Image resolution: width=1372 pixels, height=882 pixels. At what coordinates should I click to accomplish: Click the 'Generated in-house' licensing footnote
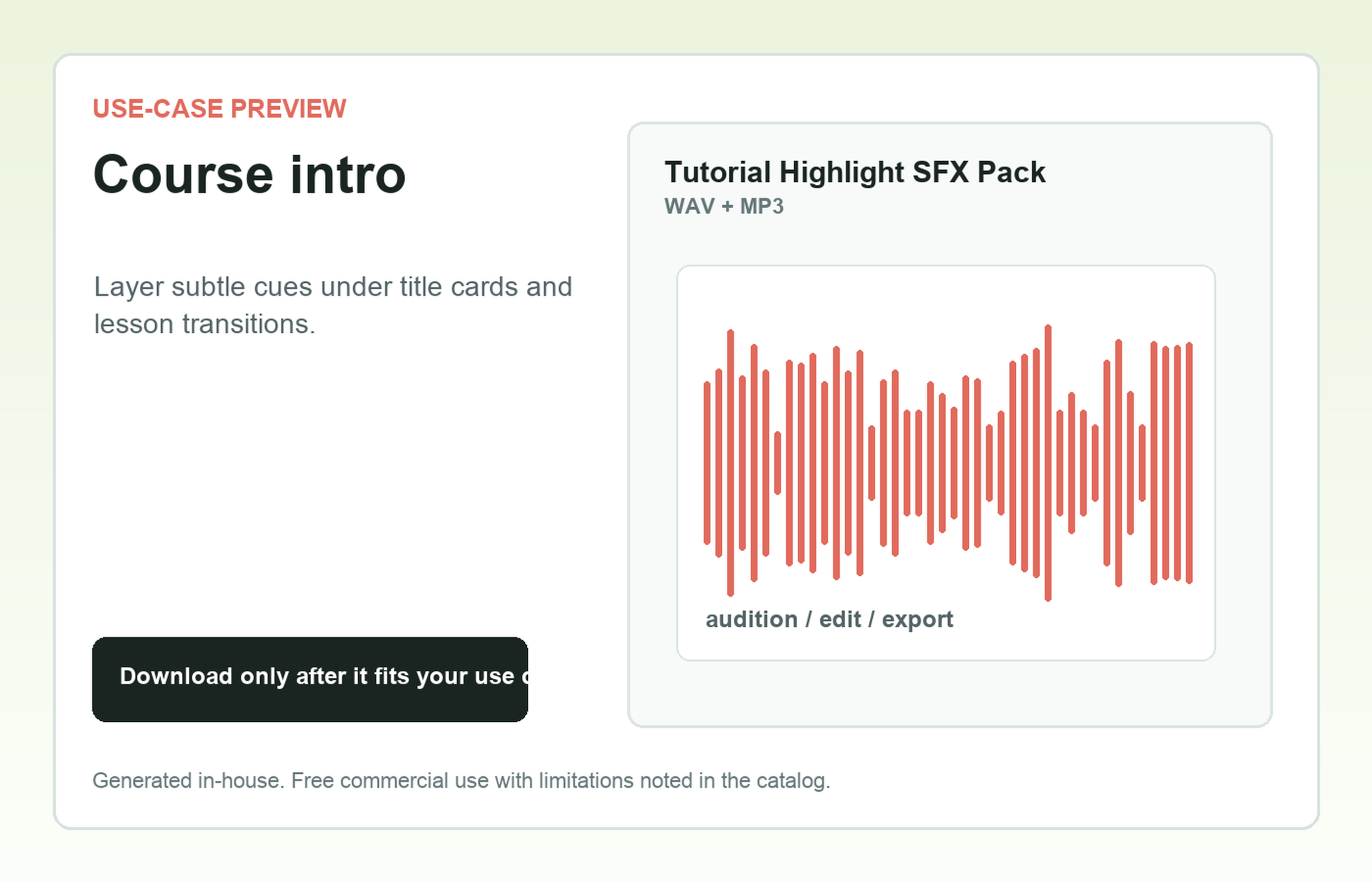pos(462,781)
